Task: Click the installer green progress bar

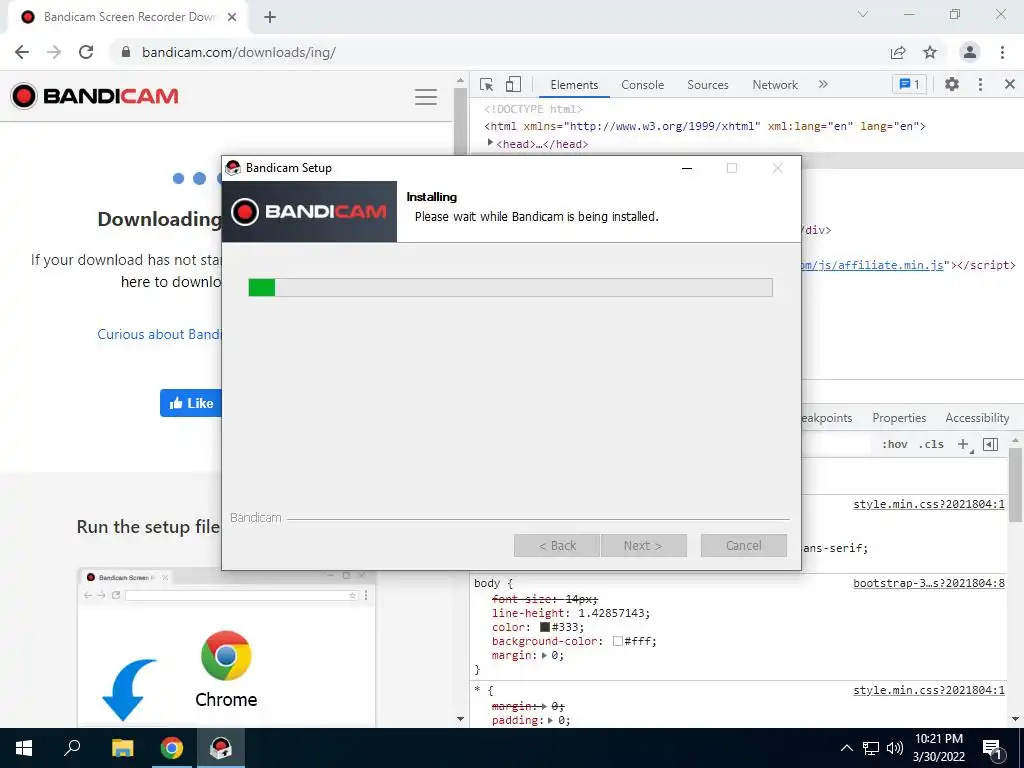Action: 510,287
